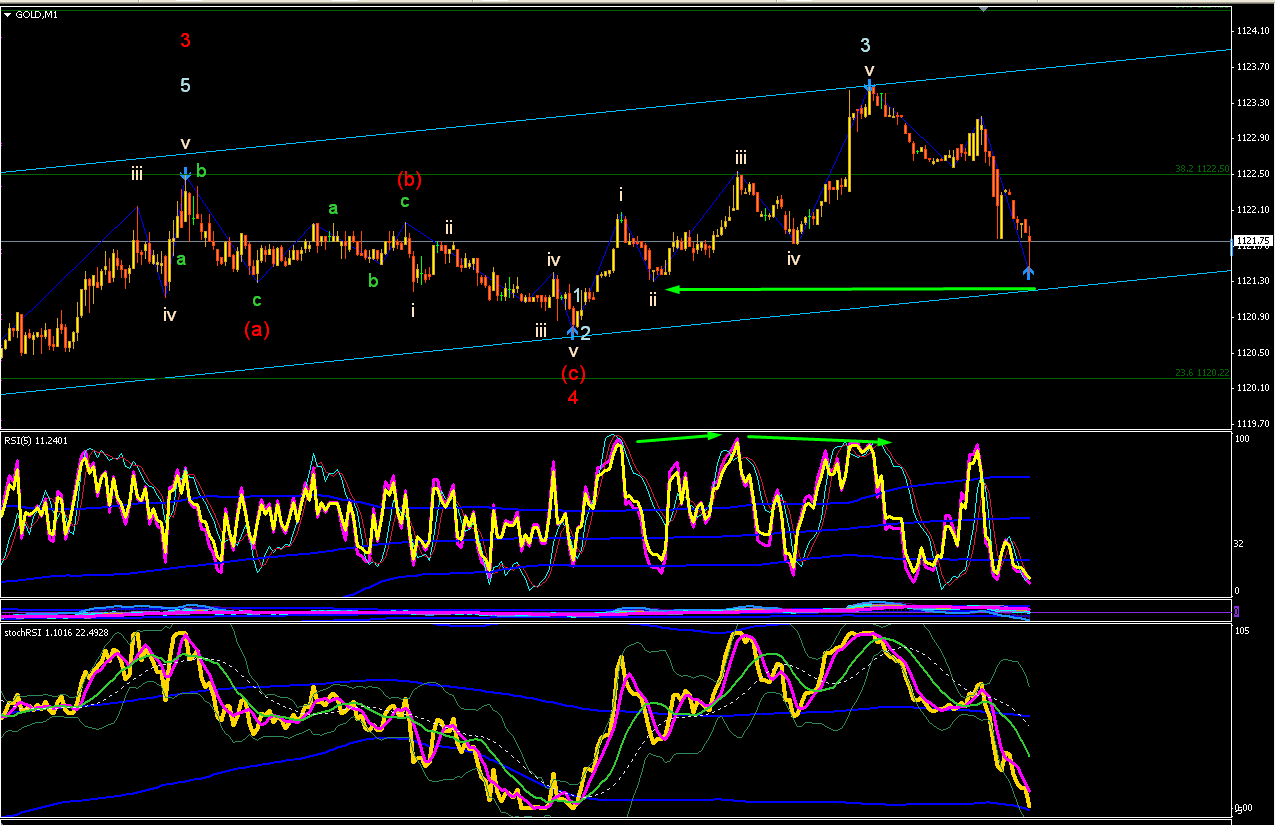Screen dimensions: 1275x825
Task: Click the 1124.10 price scale value
Action: tap(1254, 31)
